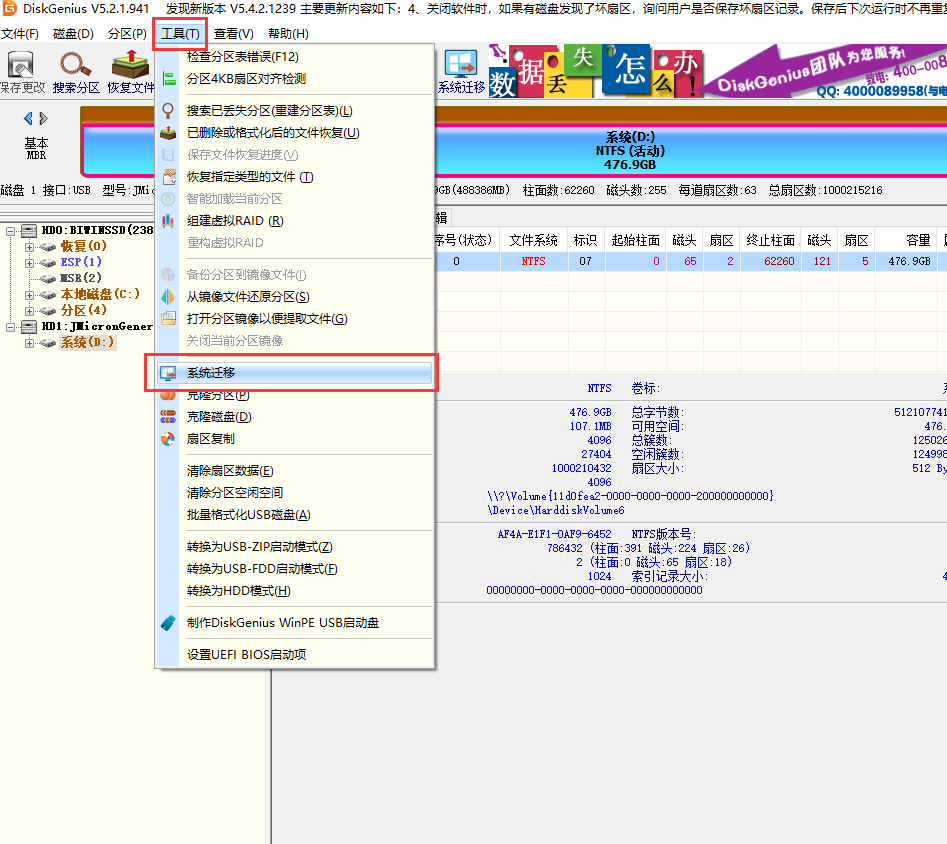Click the HD1 JMicron disk icon
Screen dimensions: 947x844
pos(28,327)
